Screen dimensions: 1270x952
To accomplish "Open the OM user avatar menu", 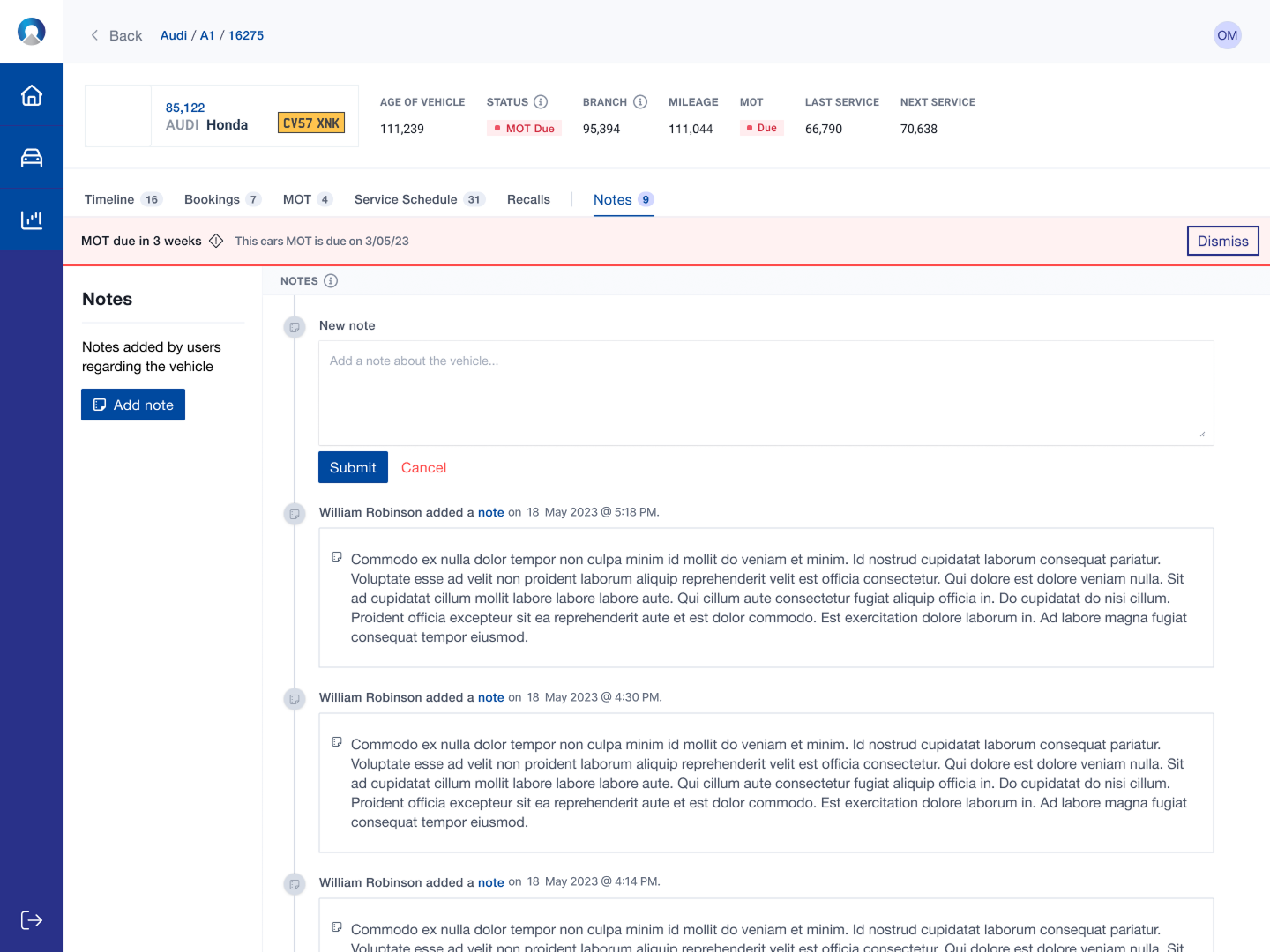I will point(1227,35).
